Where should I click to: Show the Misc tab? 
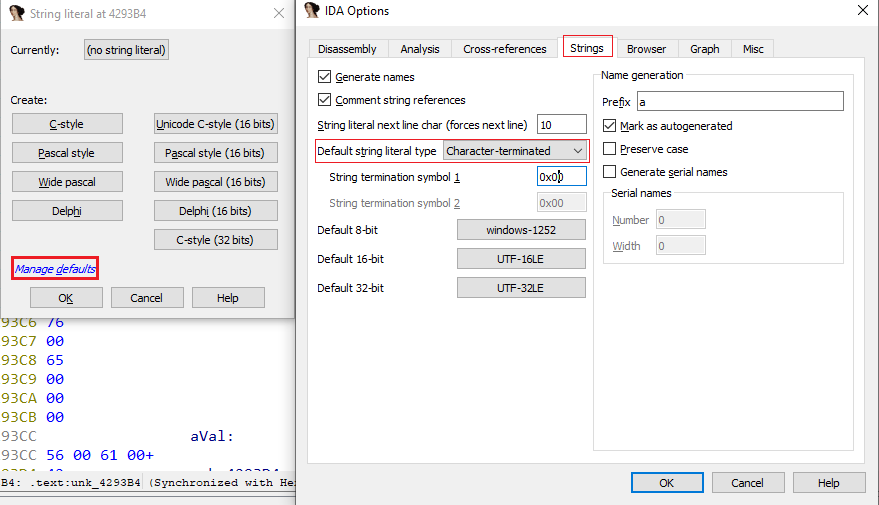click(753, 49)
